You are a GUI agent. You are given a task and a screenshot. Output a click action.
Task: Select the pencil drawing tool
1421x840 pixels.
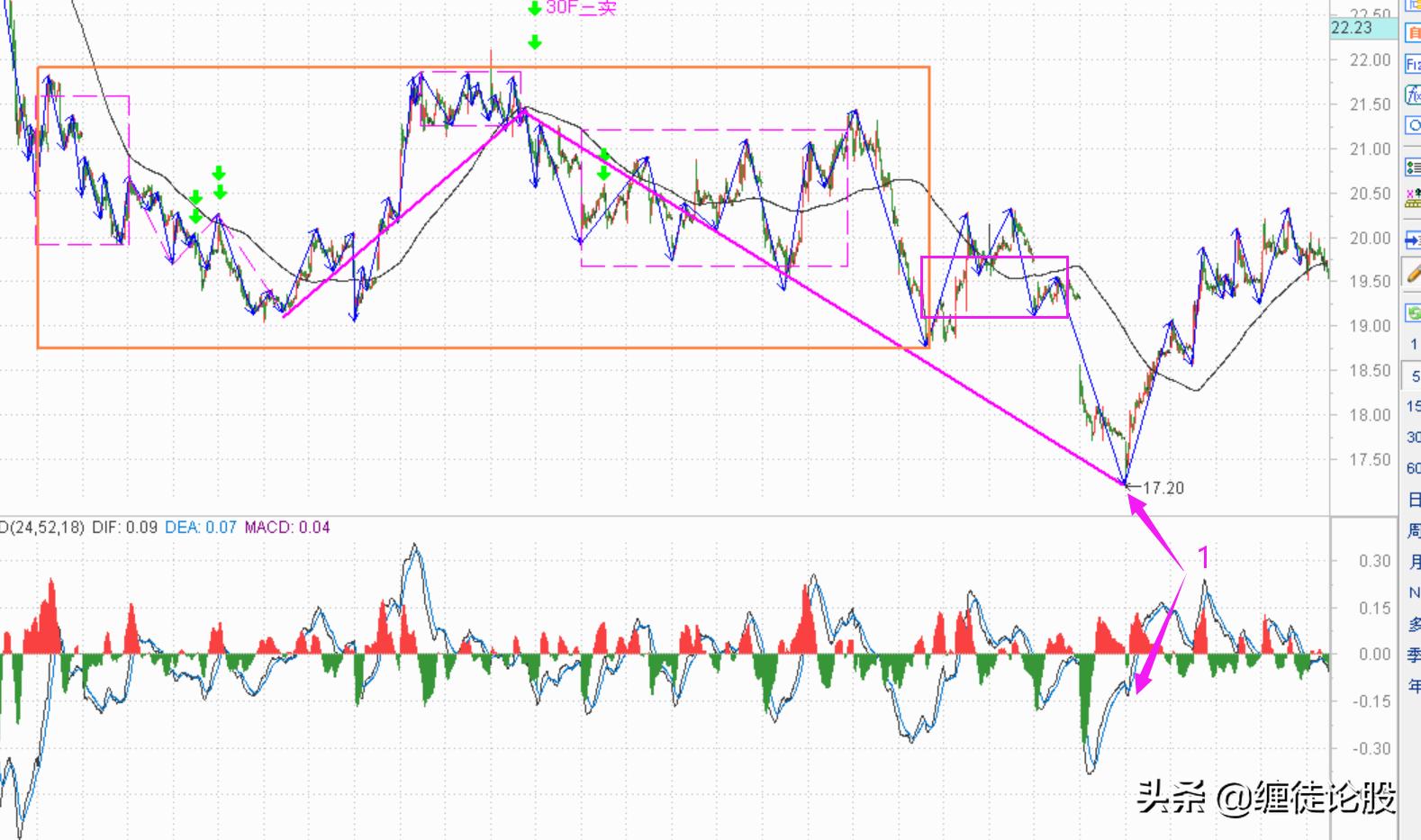[x=1413, y=274]
